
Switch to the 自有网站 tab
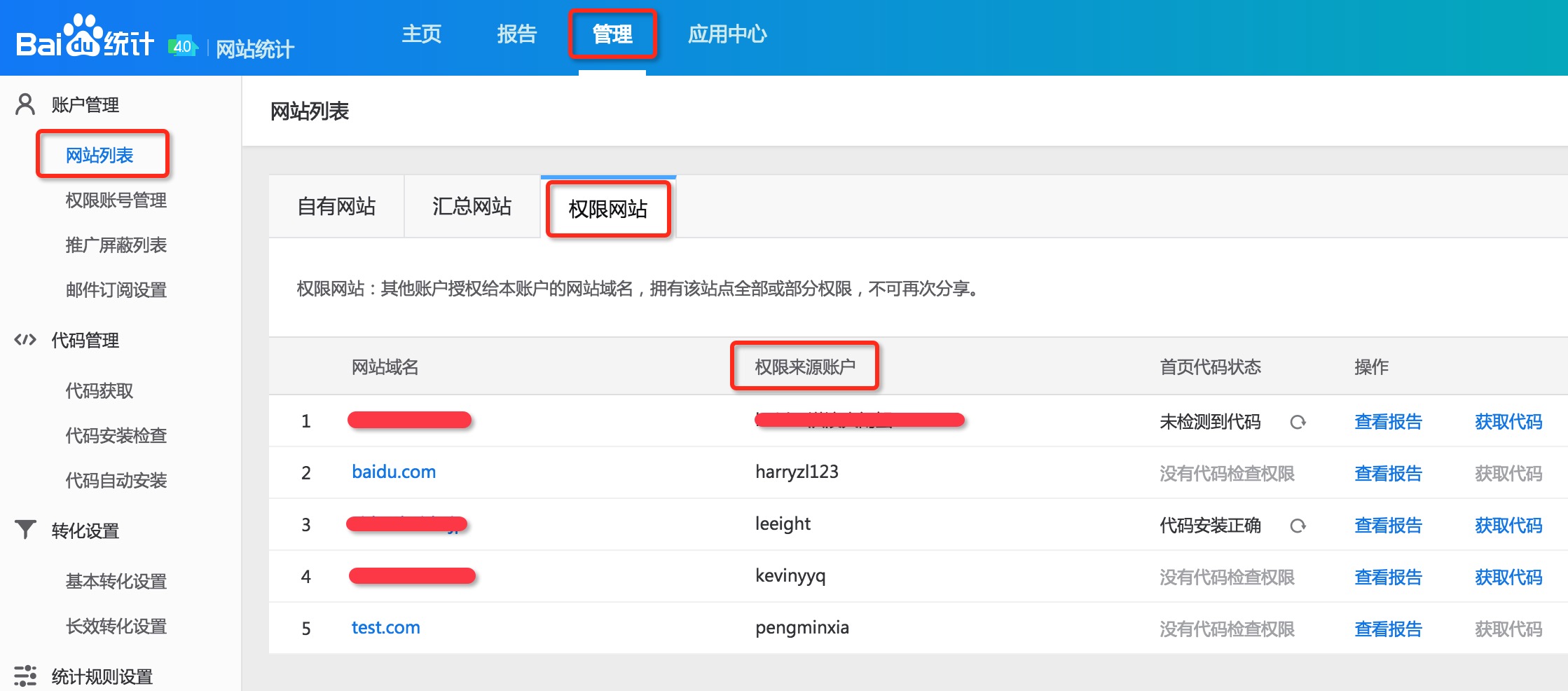336,207
